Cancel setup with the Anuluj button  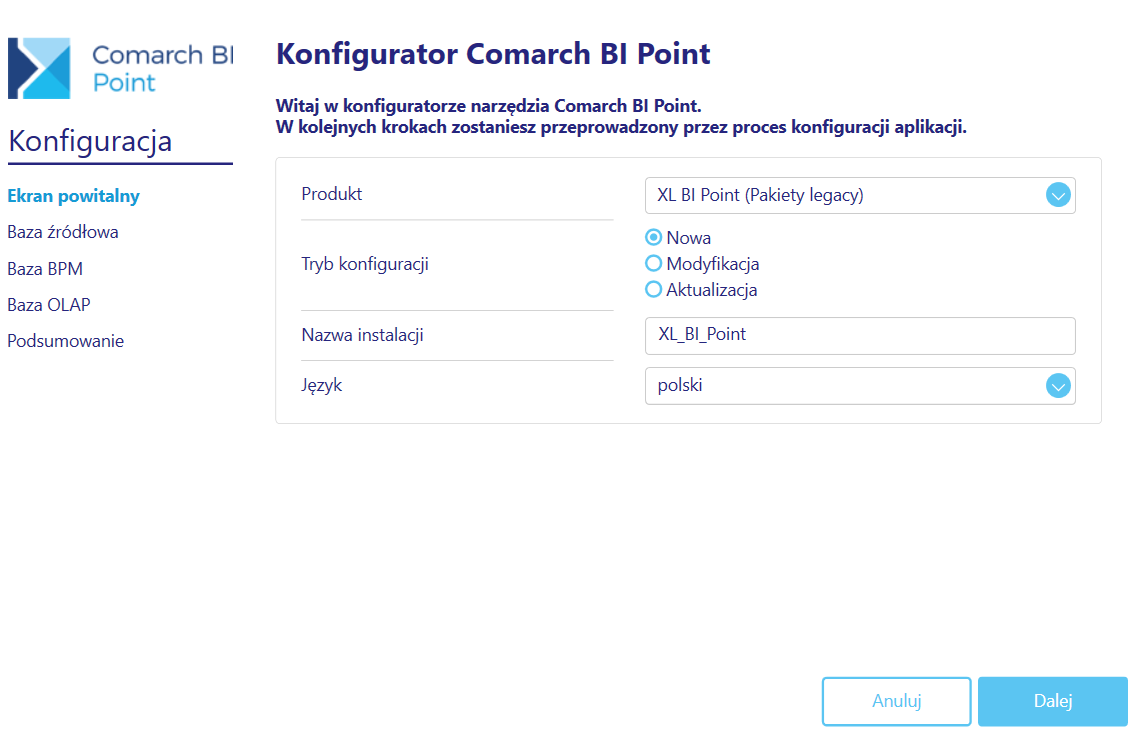tap(897, 701)
